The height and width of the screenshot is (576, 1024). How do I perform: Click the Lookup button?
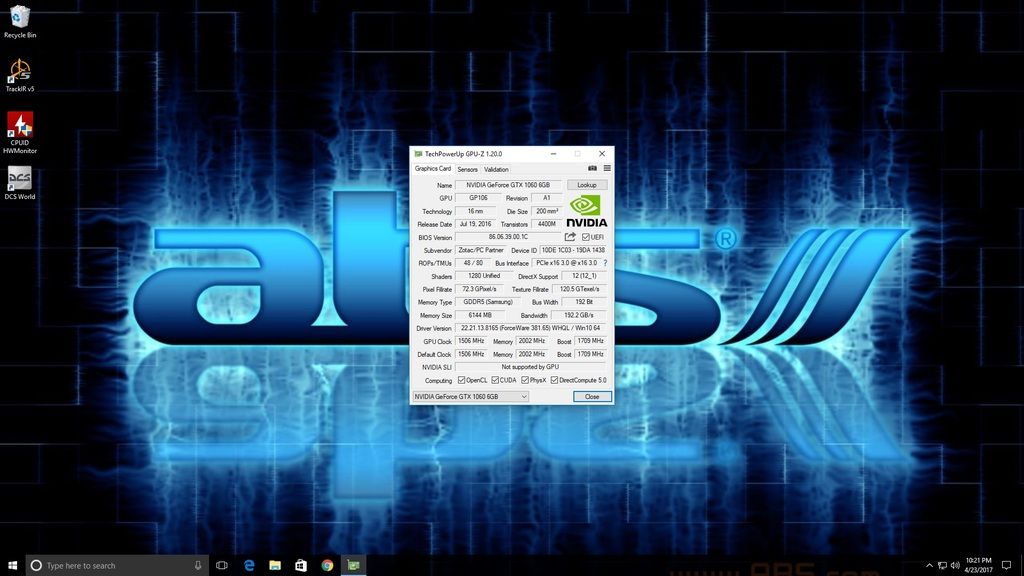coord(587,185)
